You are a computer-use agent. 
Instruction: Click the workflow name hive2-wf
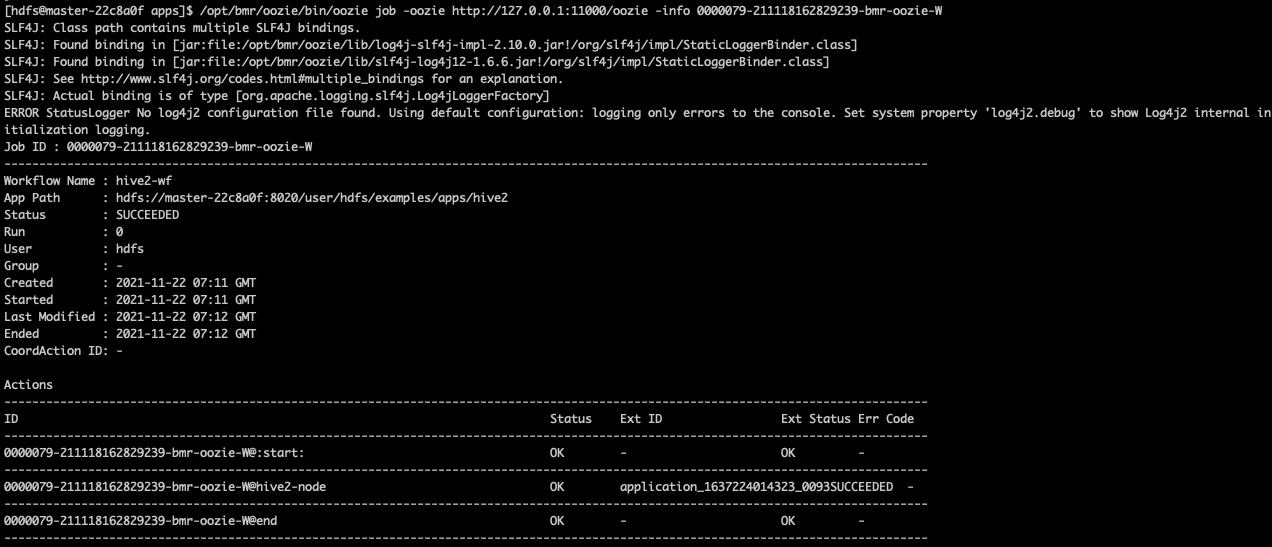click(x=137, y=181)
